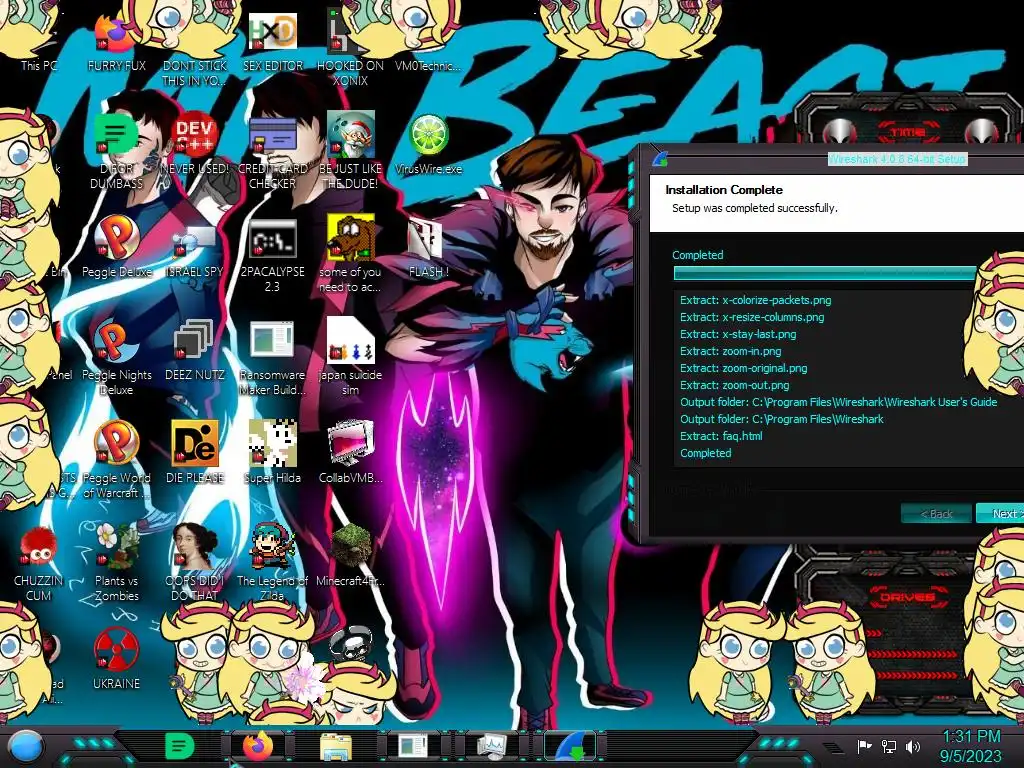The image size is (1024, 768).
Task: Click the Next button in Wireshark Setup
Action: pos(1000,513)
